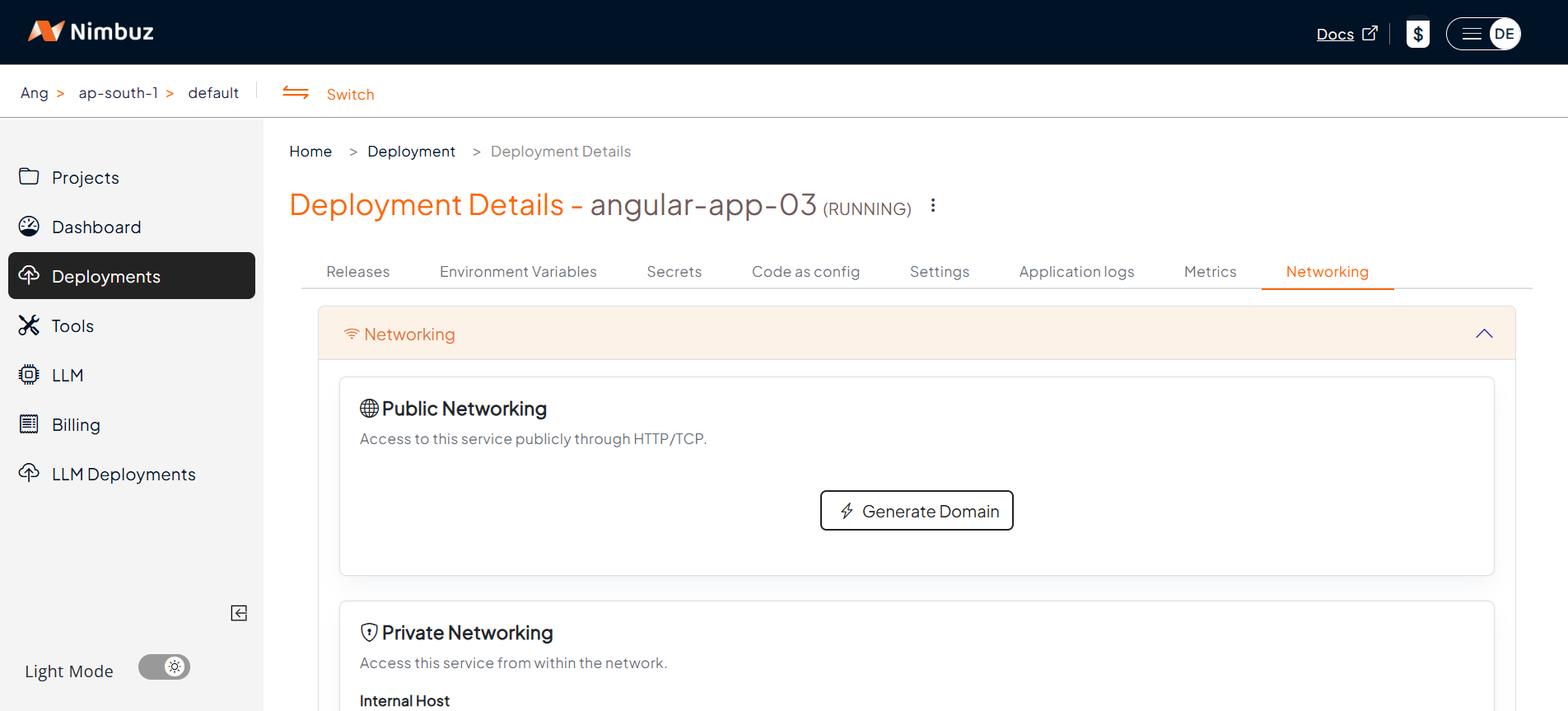The width and height of the screenshot is (1568, 711).
Task: Collapse the sidebar with the arrow icon
Action: (x=239, y=613)
